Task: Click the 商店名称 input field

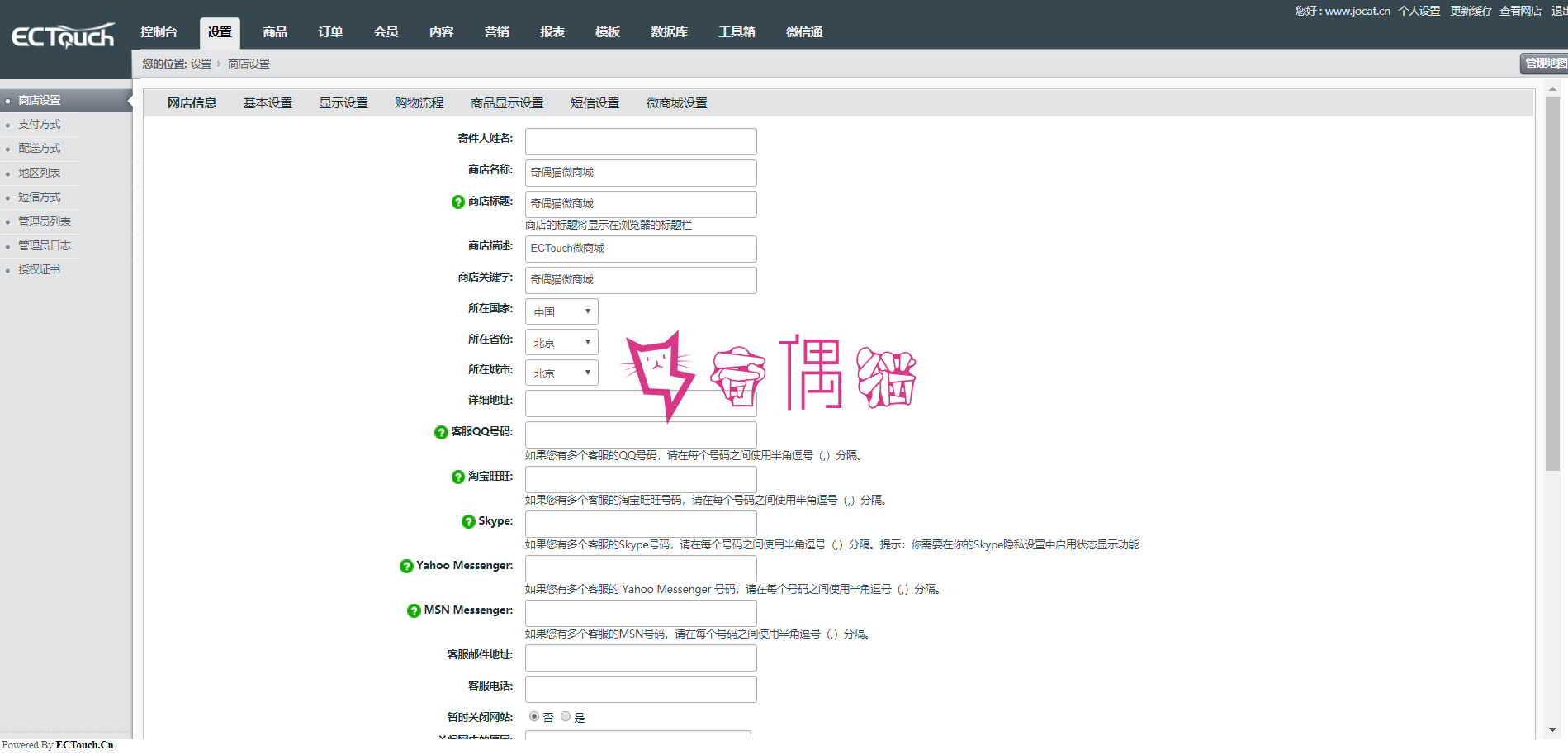Action: [x=641, y=173]
